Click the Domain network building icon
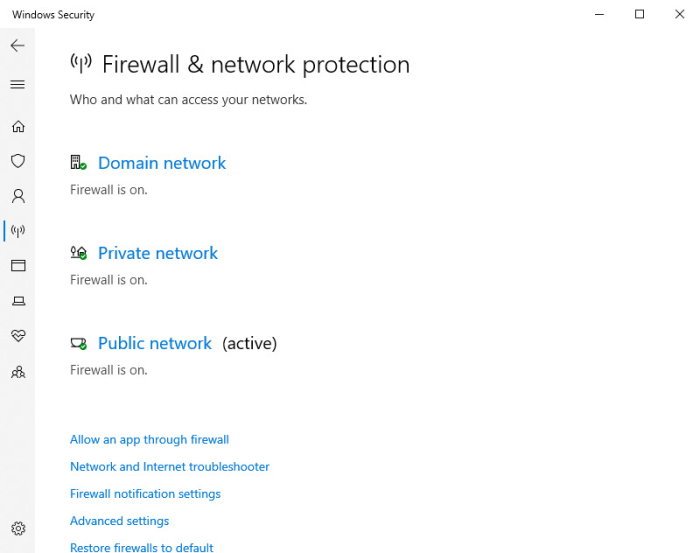Image resolution: width=700 pixels, height=553 pixels. point(78,162)
